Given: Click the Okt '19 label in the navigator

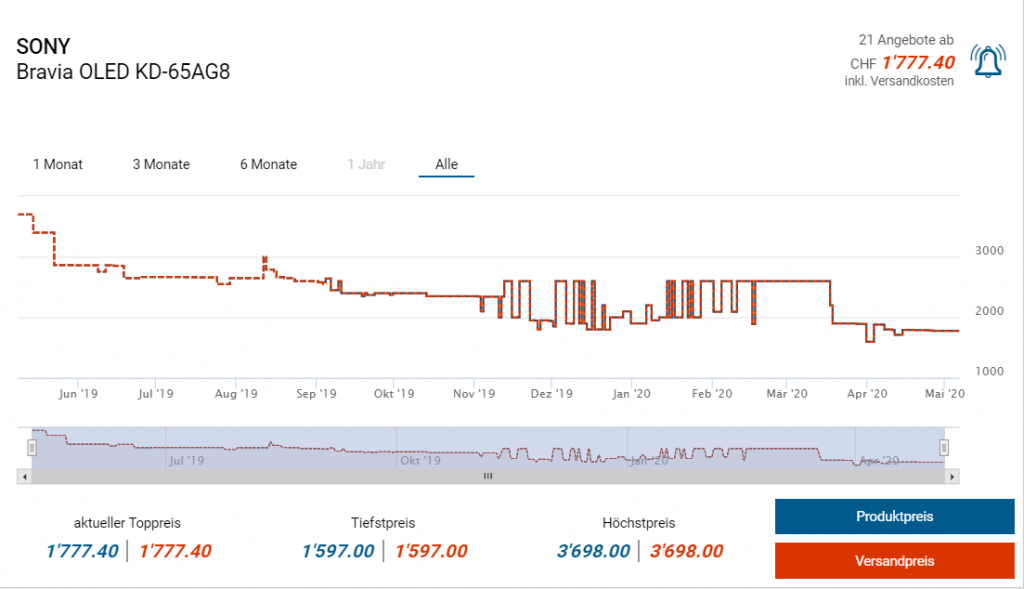Looking at the screenshot, I should pos(420,461).
